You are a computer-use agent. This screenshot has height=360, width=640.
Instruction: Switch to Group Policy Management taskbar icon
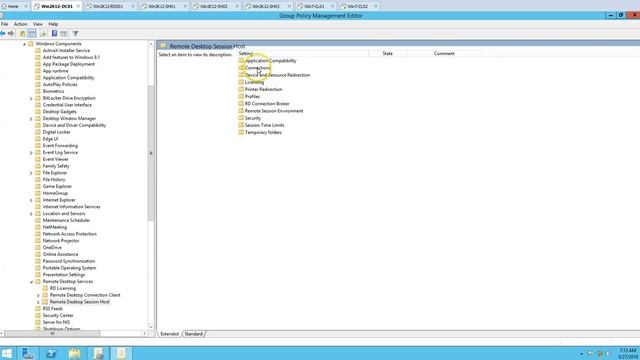(98, 353)
